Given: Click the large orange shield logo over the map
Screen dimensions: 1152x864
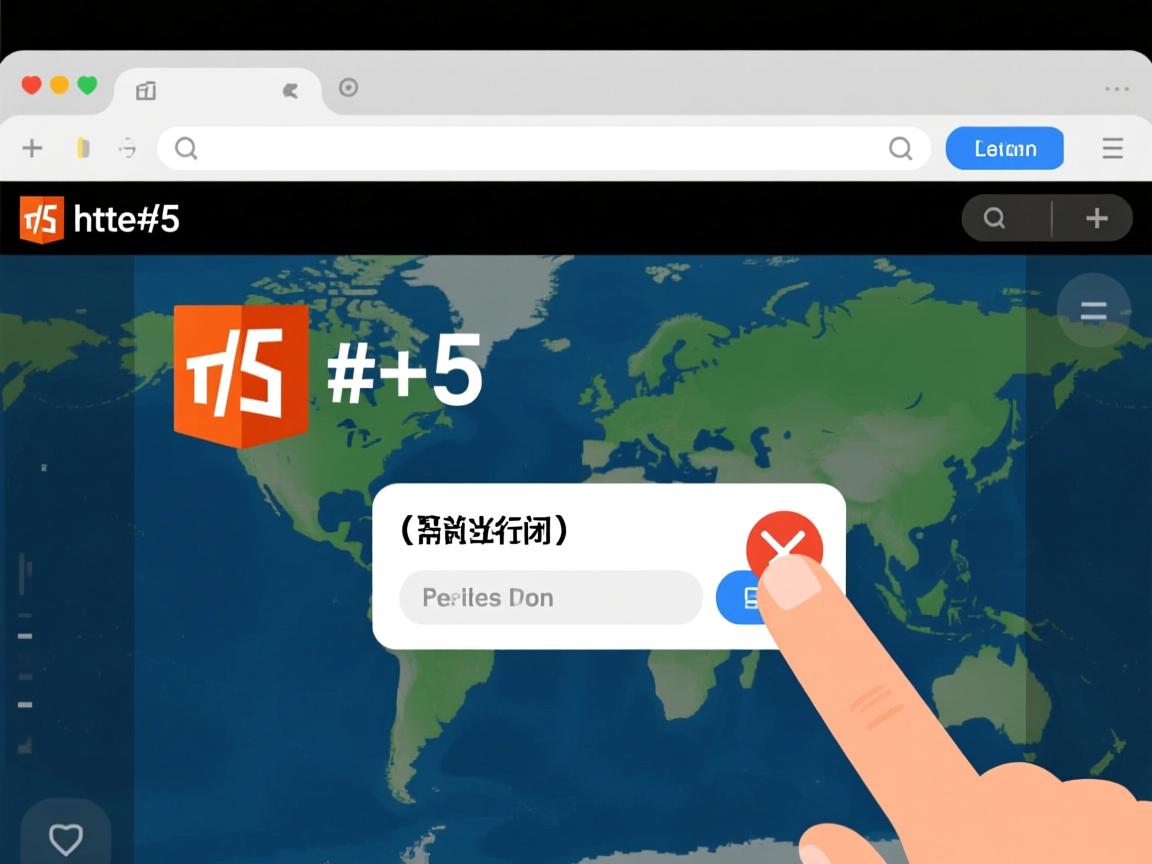Looking at the screenshot, I should click(x=241, y=375).
